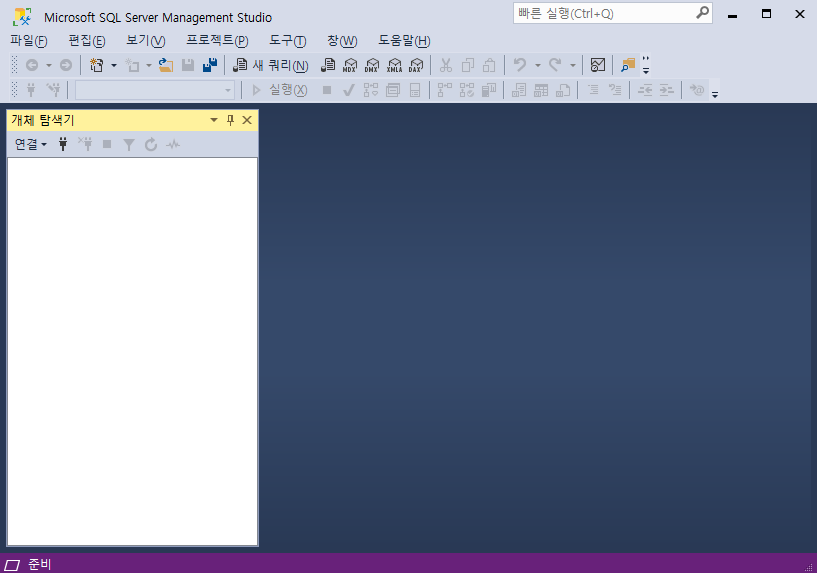Click the Navigate Forward arrow icon
Screen dimensions: 817x573
click(x=66, y=65)
